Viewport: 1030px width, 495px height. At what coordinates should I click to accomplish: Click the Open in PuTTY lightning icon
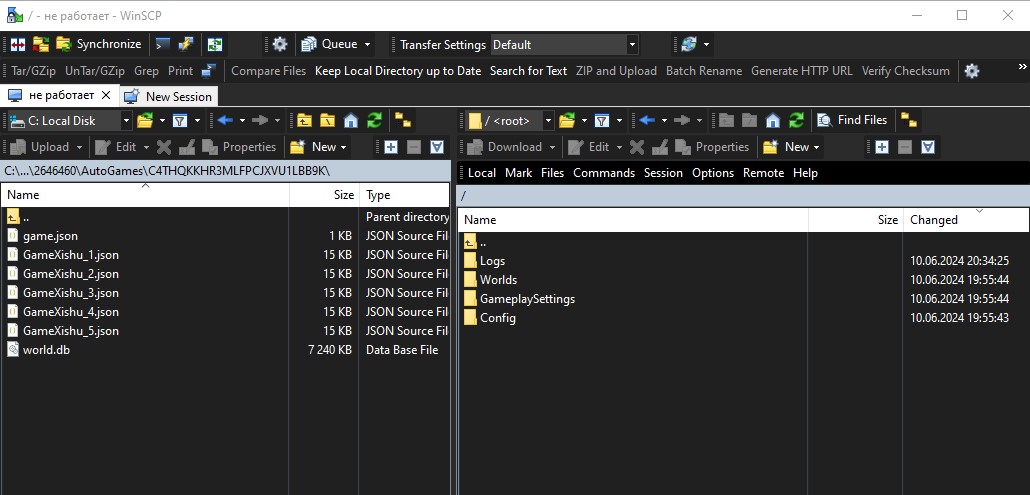[x=186, y=44]
